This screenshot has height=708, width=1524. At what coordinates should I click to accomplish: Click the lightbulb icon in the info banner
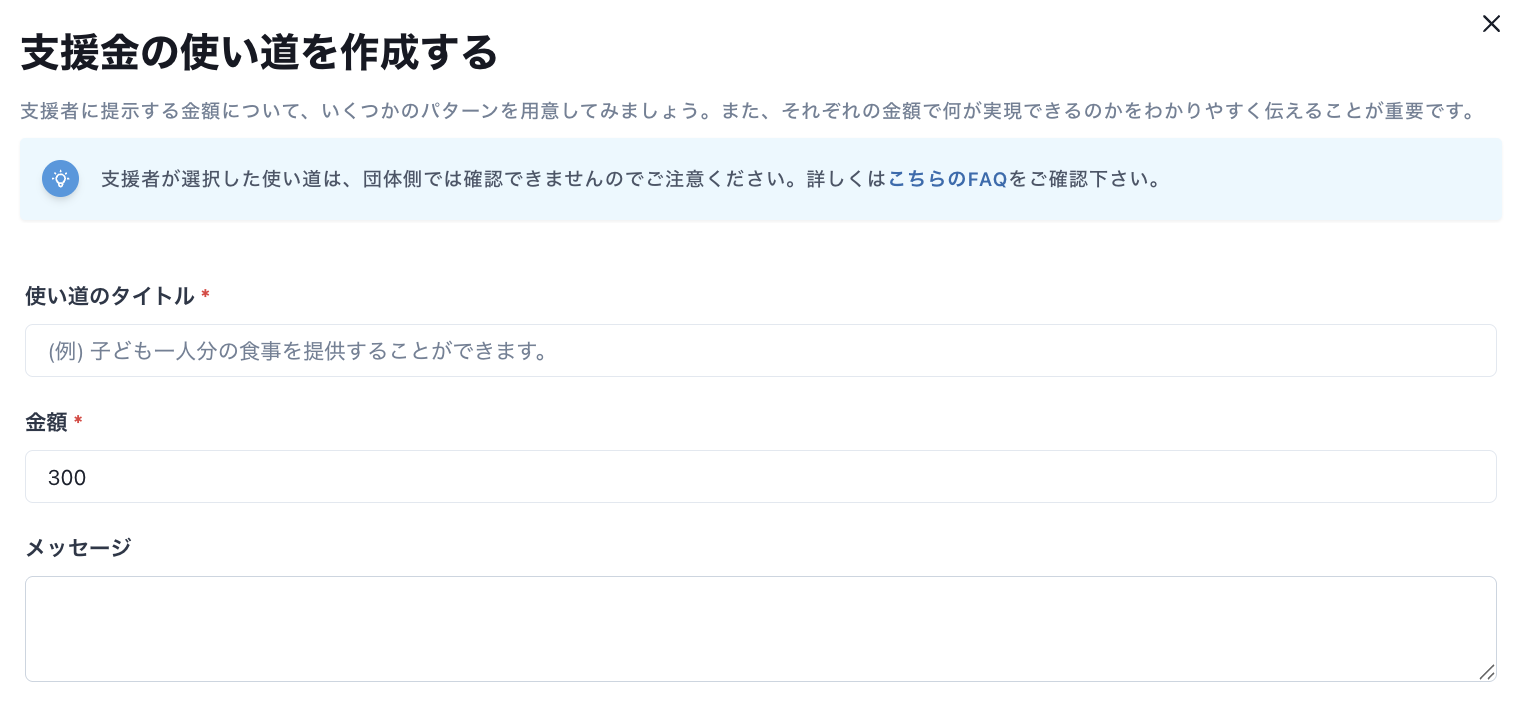pyautogui.click(x=60, y=178)
